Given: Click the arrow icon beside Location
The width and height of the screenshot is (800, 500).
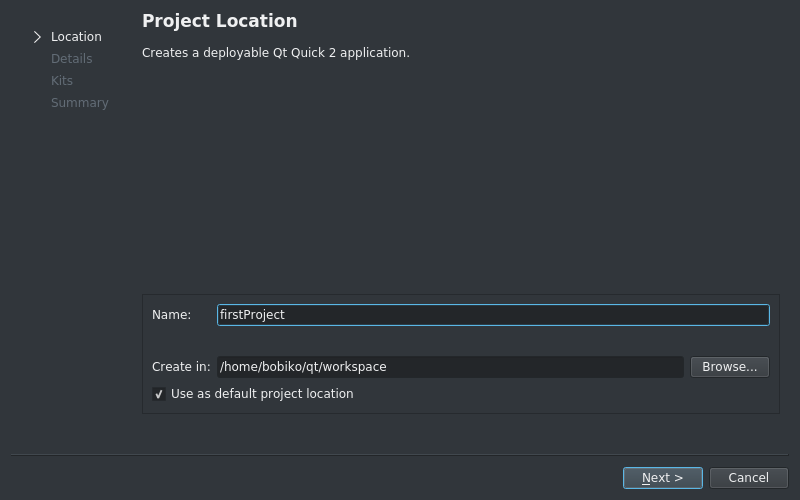Looking at the screenshot, I should coord(37,37).
